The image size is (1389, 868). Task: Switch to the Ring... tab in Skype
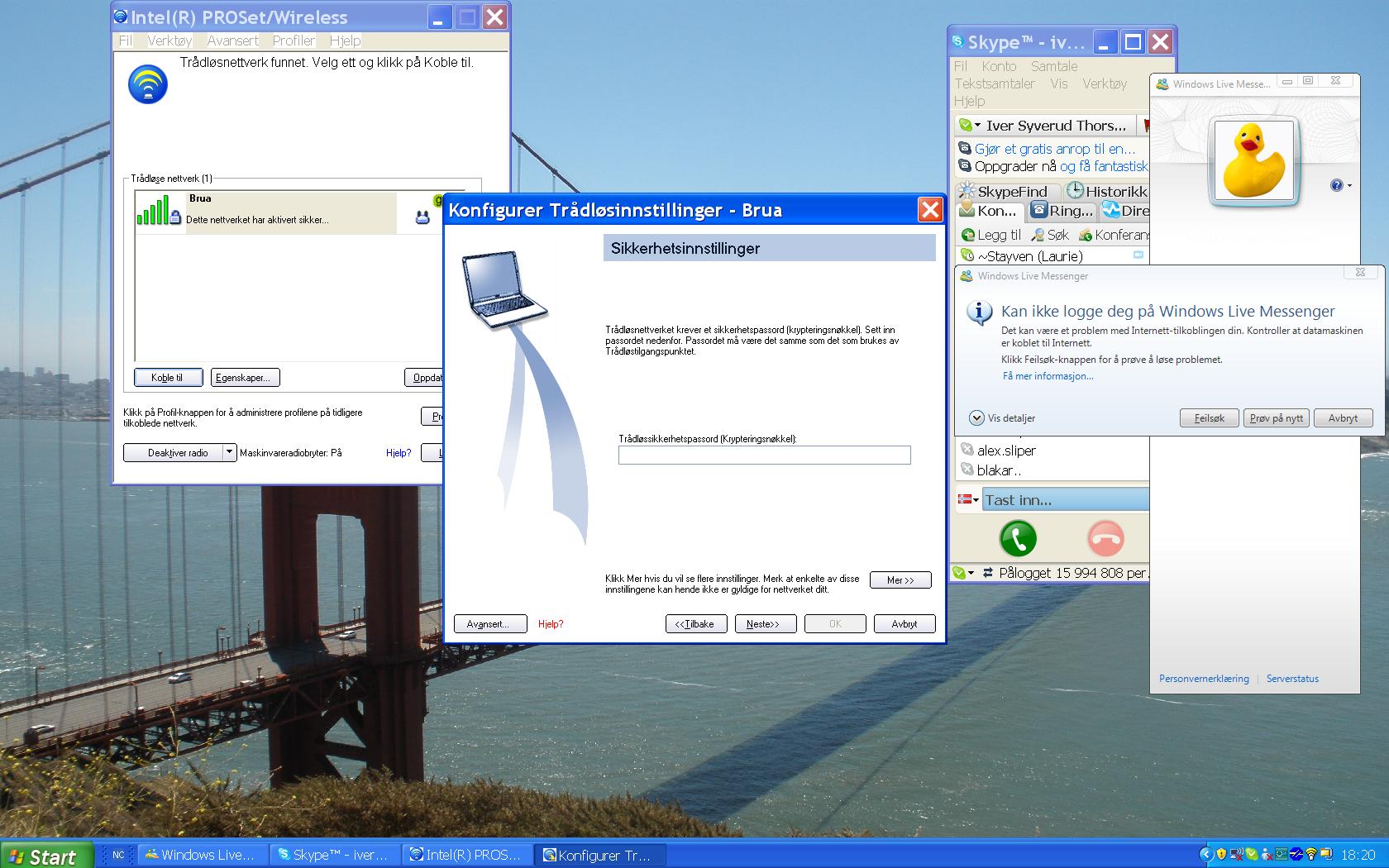tap(1062, 211)
